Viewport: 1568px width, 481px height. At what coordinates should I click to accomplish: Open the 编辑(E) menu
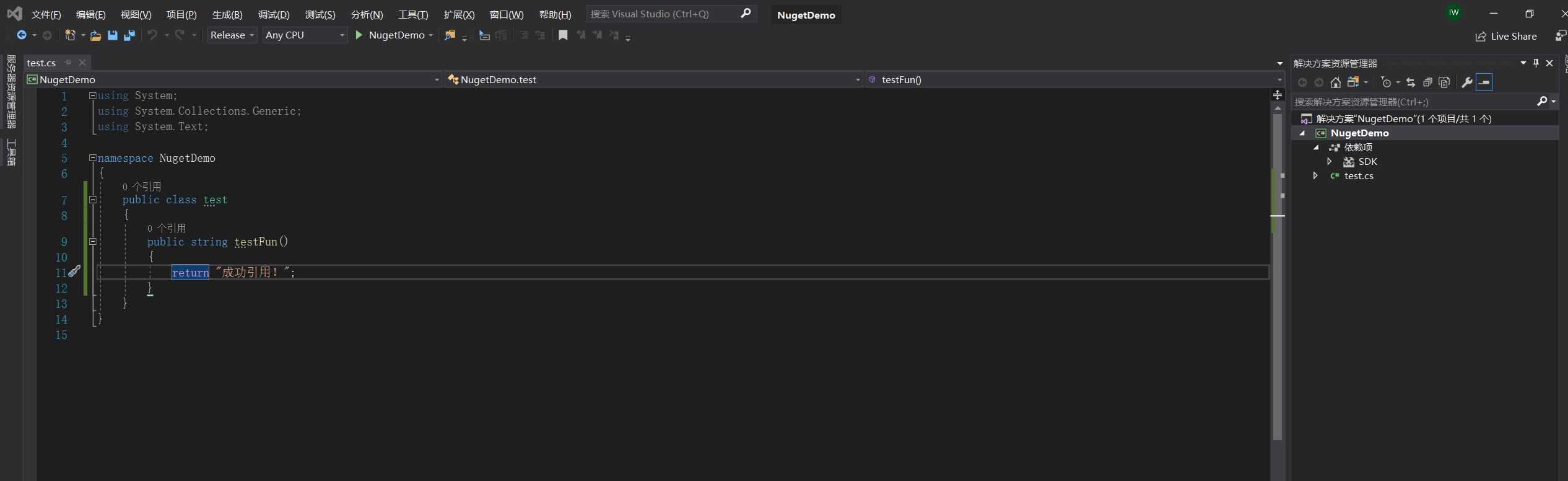click(x=90, y=14)
